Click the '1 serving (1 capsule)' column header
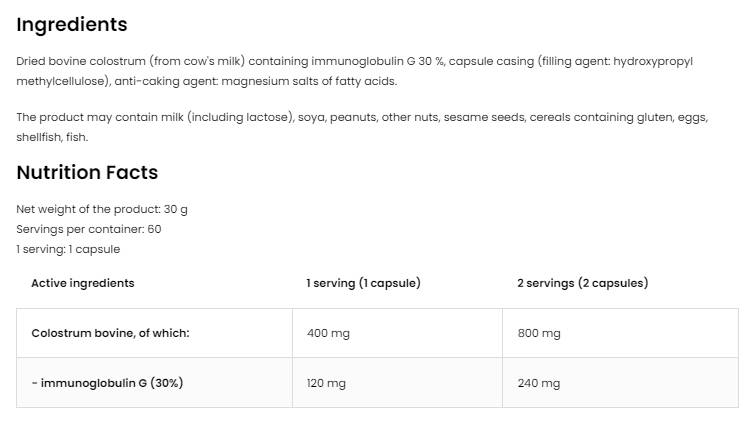Viewport: 756px width, 422px height. pyautogui.click(x=363, y=283)
